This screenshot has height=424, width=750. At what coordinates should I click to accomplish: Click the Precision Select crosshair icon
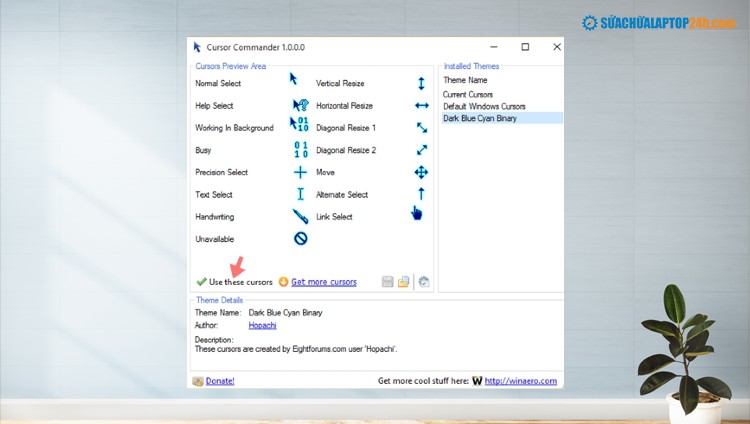tap(300, 172)
